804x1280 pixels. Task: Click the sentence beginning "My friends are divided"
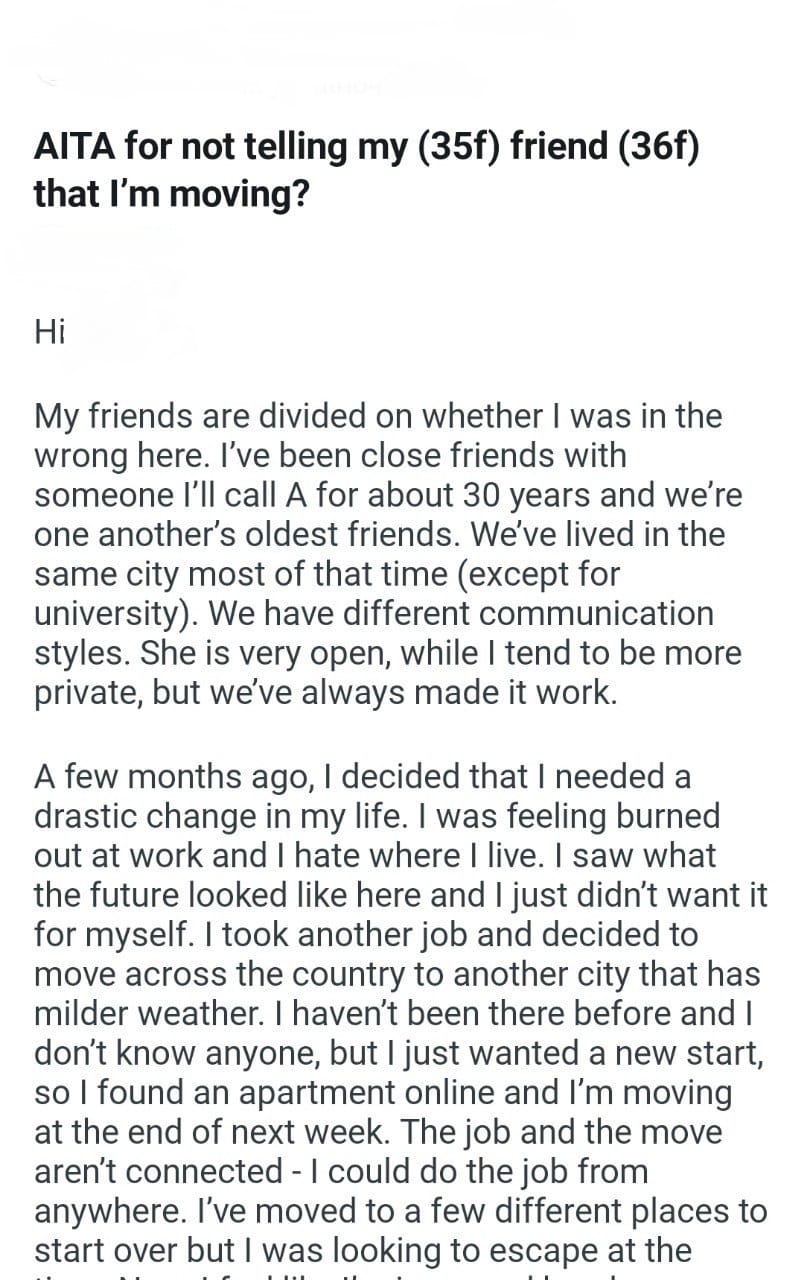pyautogui.click(x=250, y=415)
